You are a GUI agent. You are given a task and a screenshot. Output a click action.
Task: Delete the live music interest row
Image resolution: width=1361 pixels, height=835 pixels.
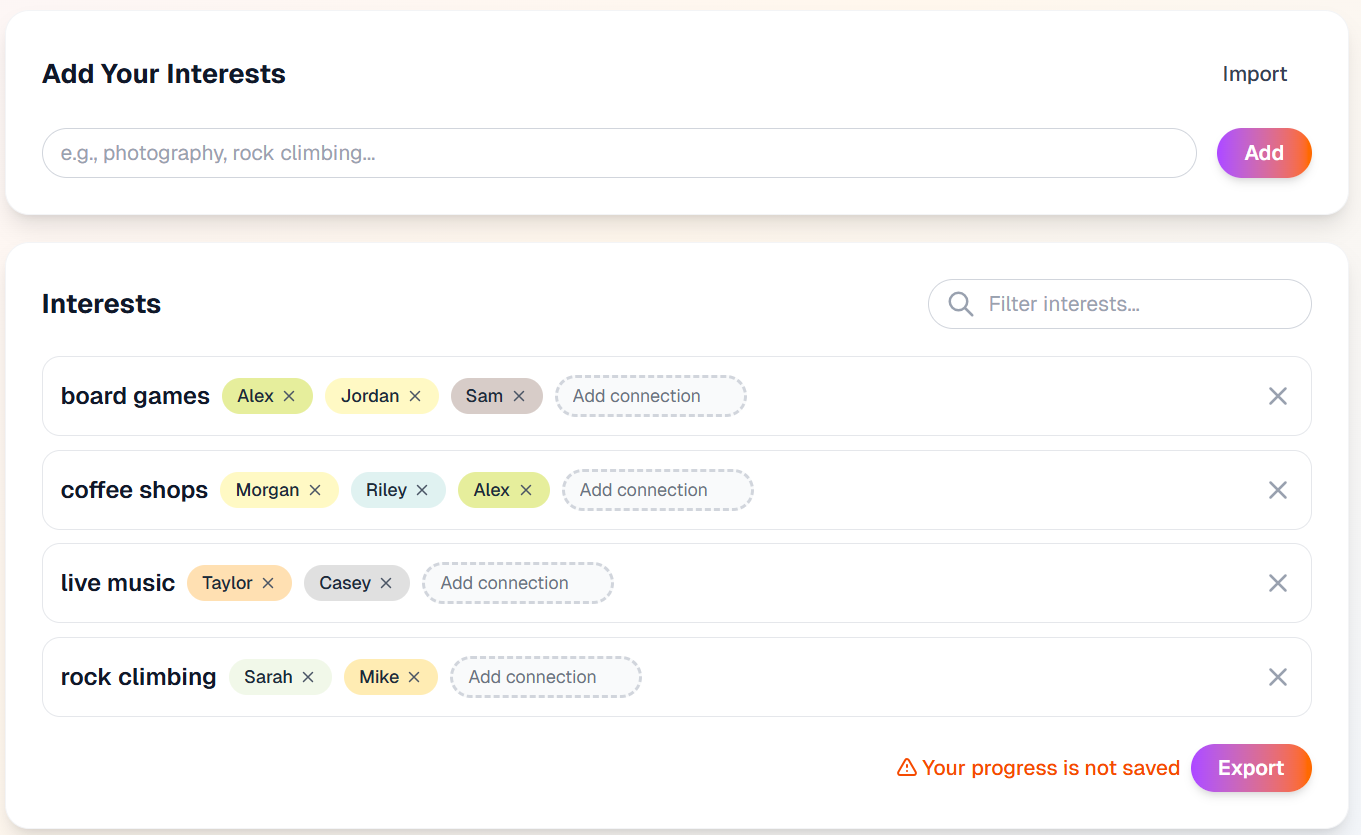tap(1277, 582)
